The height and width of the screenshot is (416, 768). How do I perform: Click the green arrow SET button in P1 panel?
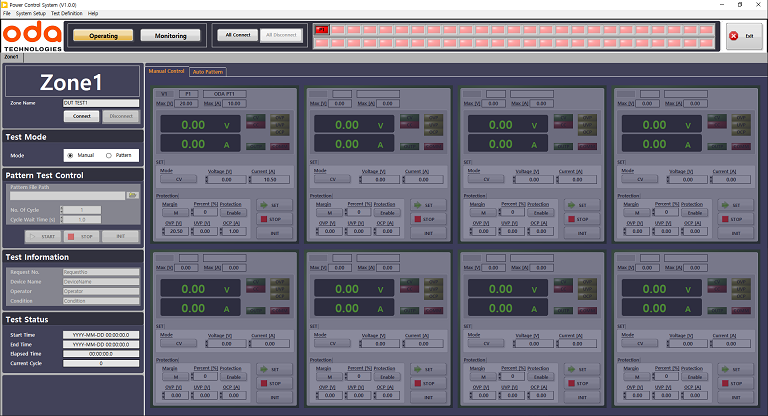pos(274,205)
